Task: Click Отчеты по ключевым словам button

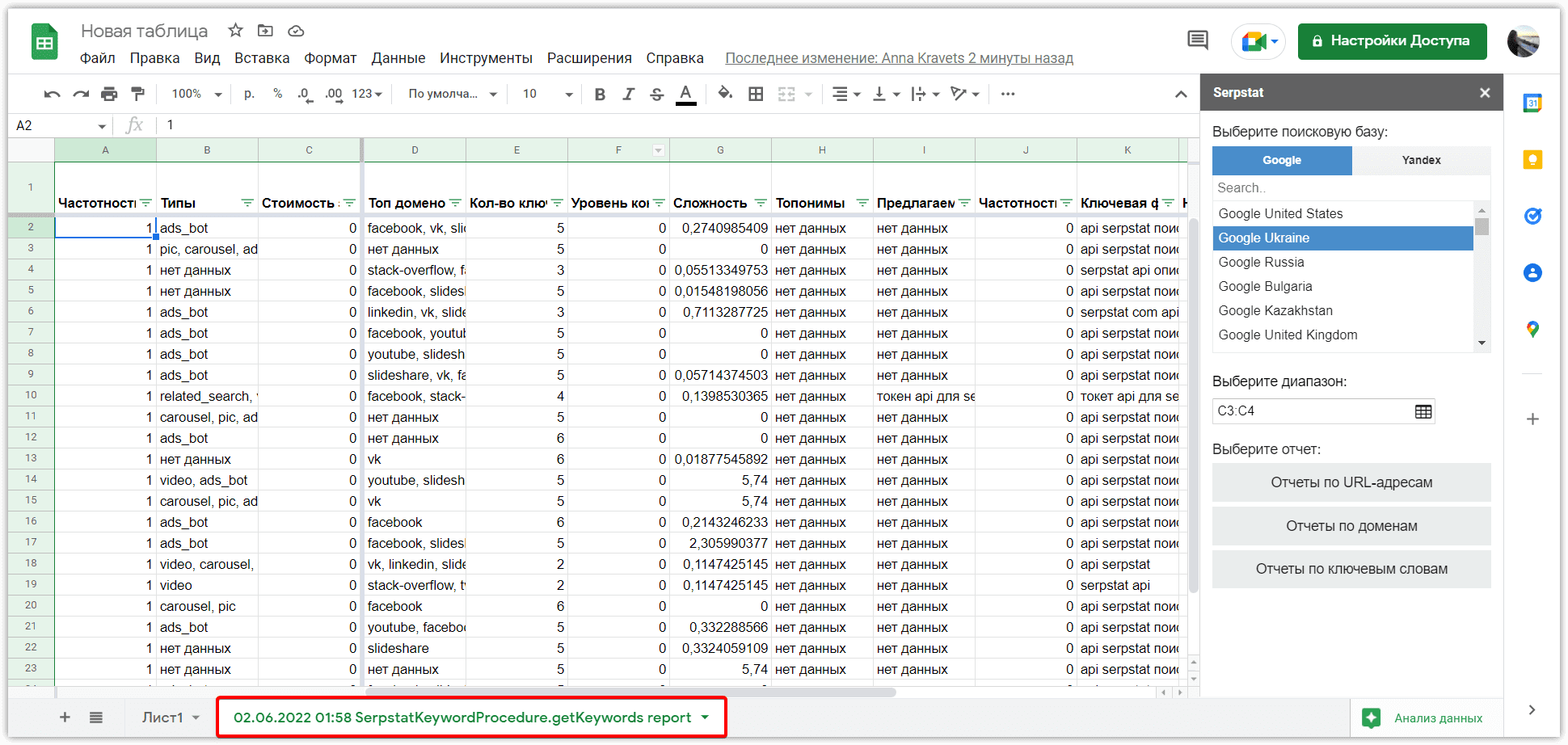Action: (1351, 569)
